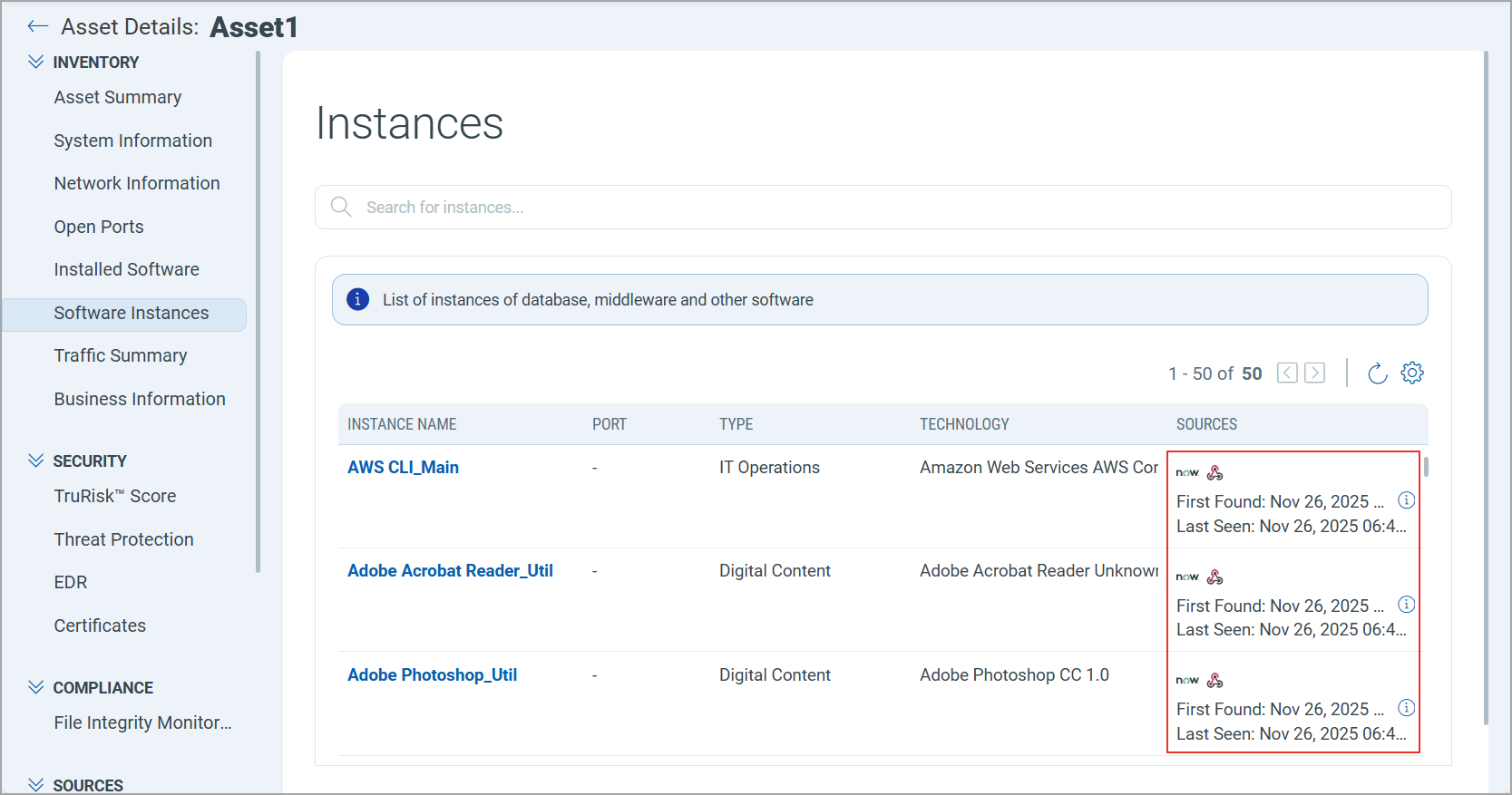Collapse the INVENTORY section
1512x795 pixels.
click(36, 62)
